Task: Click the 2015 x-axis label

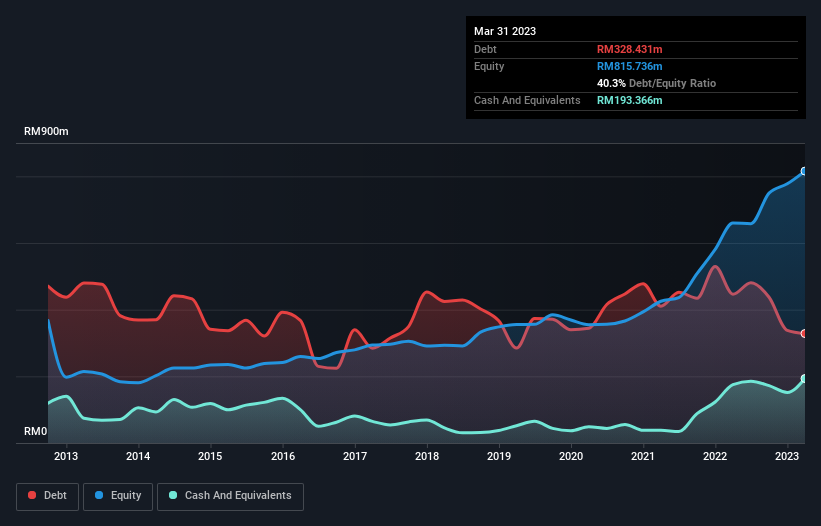Action: [x=210, y=456]
